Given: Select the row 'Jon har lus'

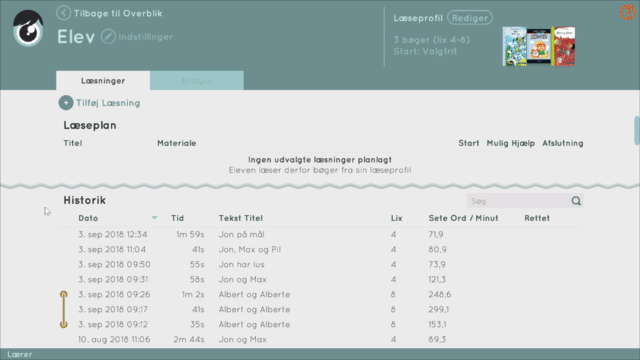Looking at the screenshot, I should coord(320,264).
